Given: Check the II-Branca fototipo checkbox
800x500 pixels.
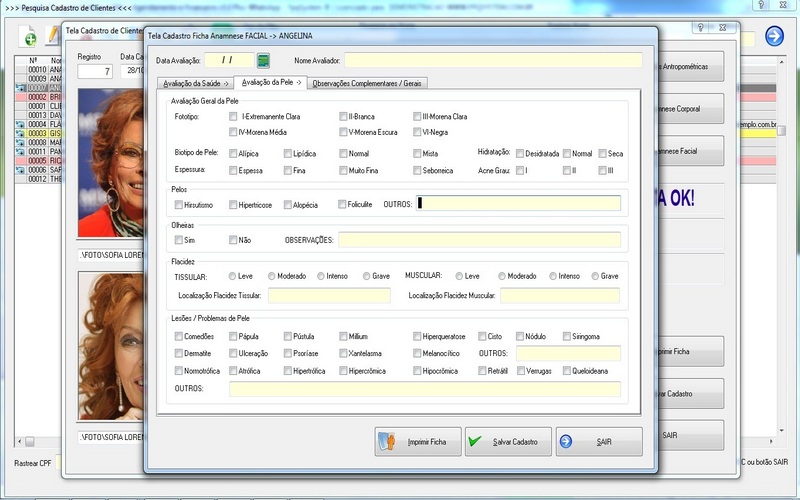Looking at the screenshot, I should point(342,117).
